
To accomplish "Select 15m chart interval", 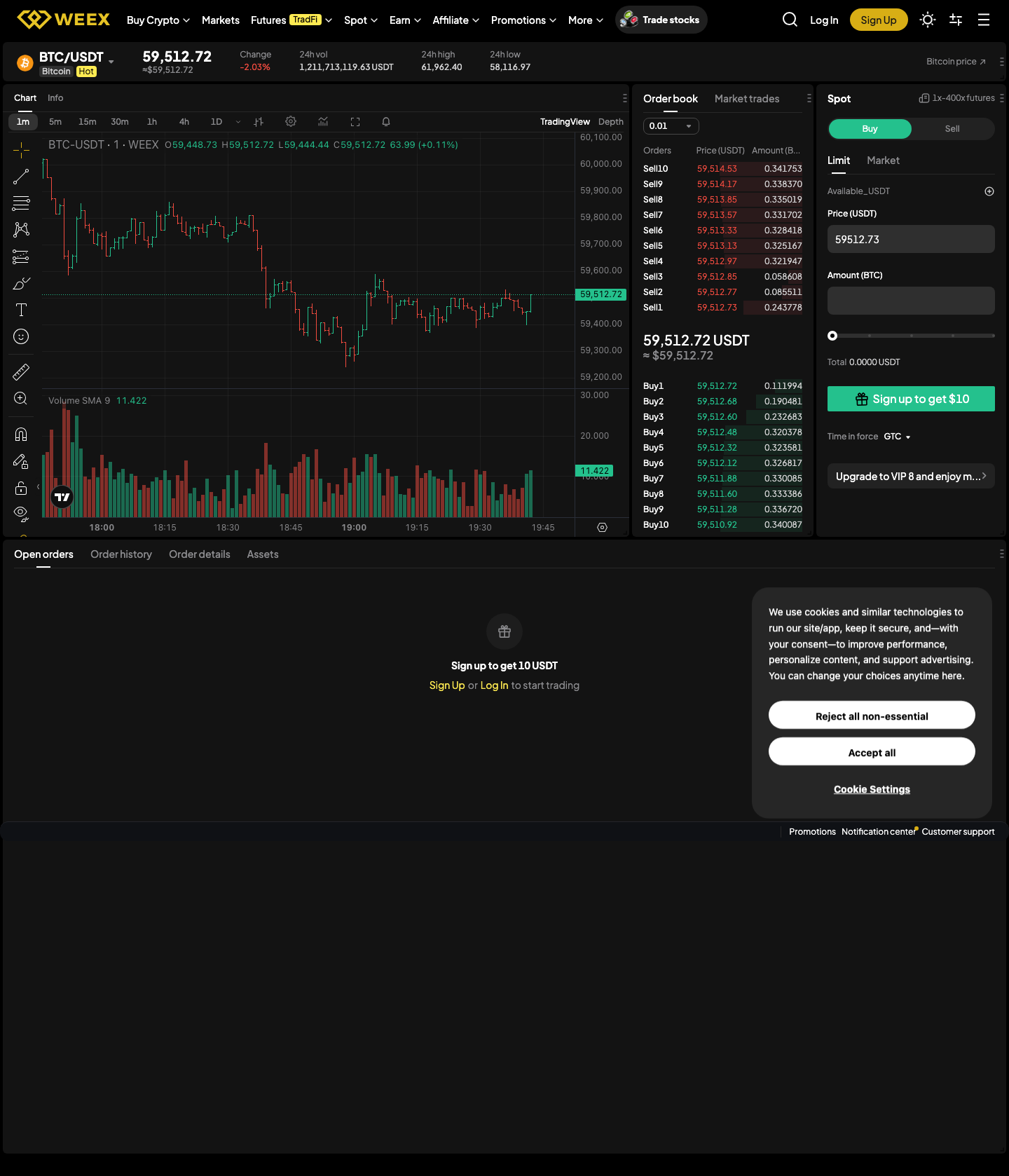I will point(88,122).
